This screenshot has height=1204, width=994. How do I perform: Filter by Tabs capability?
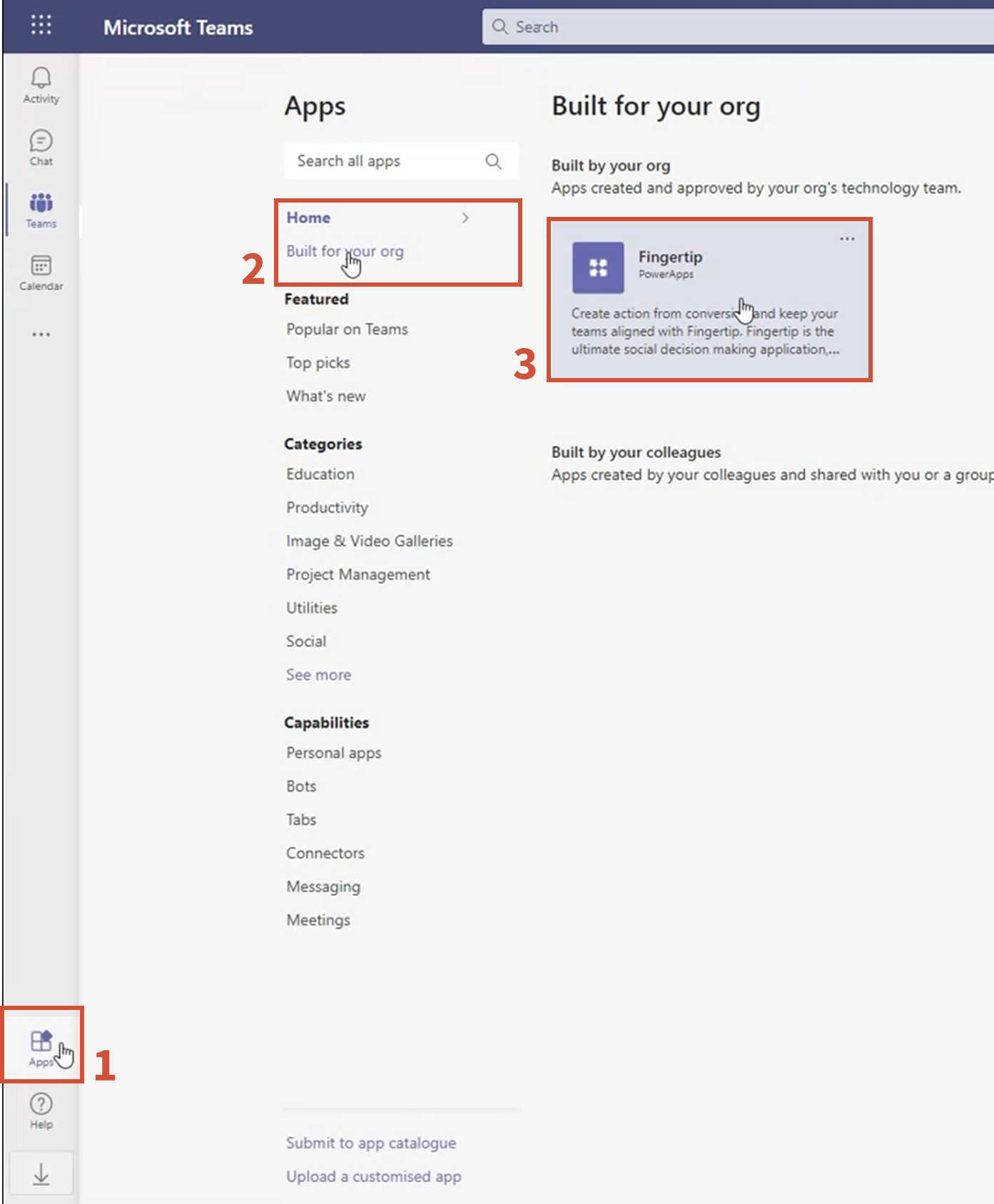(x=301, y=820)
